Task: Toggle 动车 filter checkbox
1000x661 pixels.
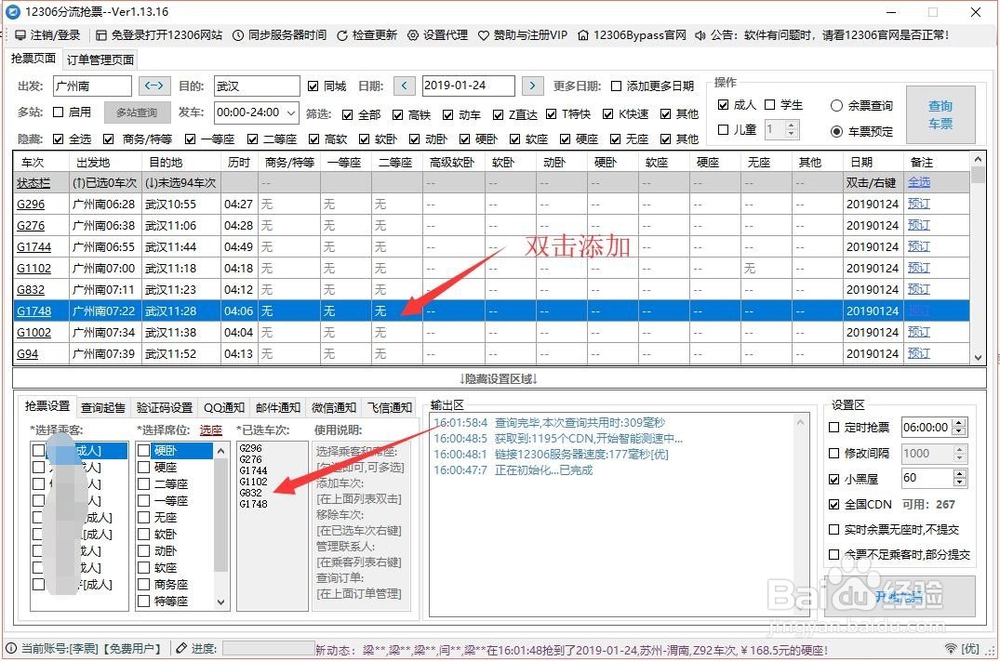Action: [x=448, y=115]
